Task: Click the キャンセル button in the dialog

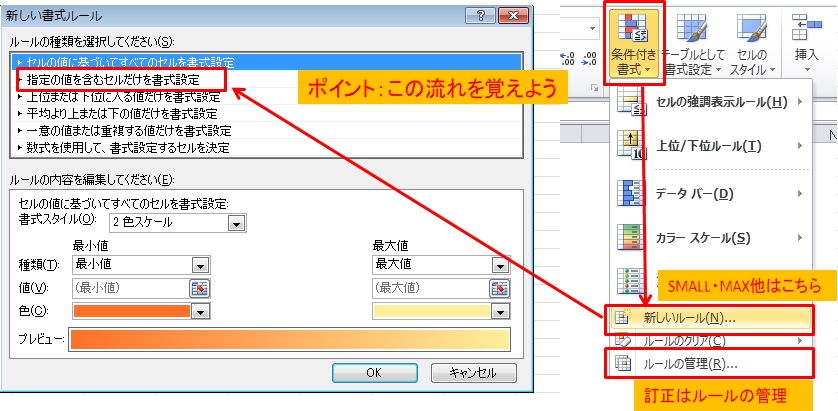Action: (x=474, y=373)
